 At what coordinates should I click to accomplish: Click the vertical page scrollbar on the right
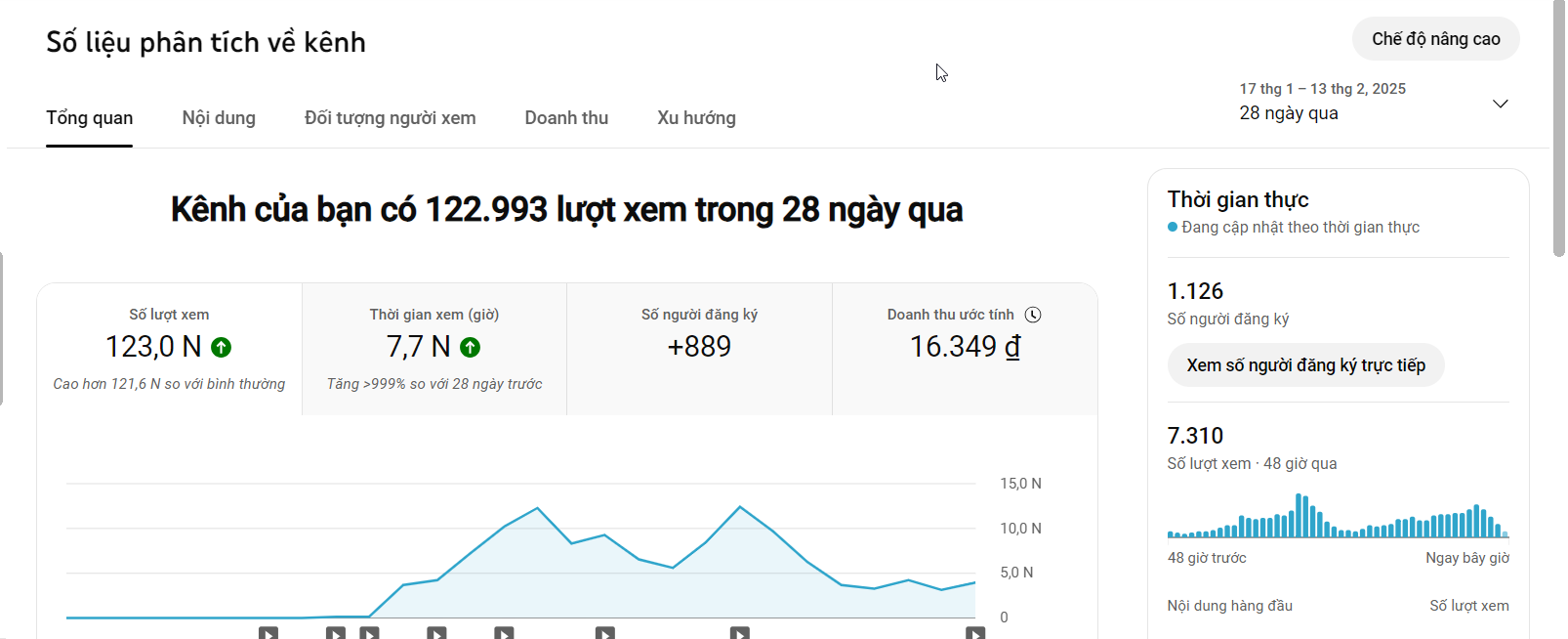(1558, 127)
